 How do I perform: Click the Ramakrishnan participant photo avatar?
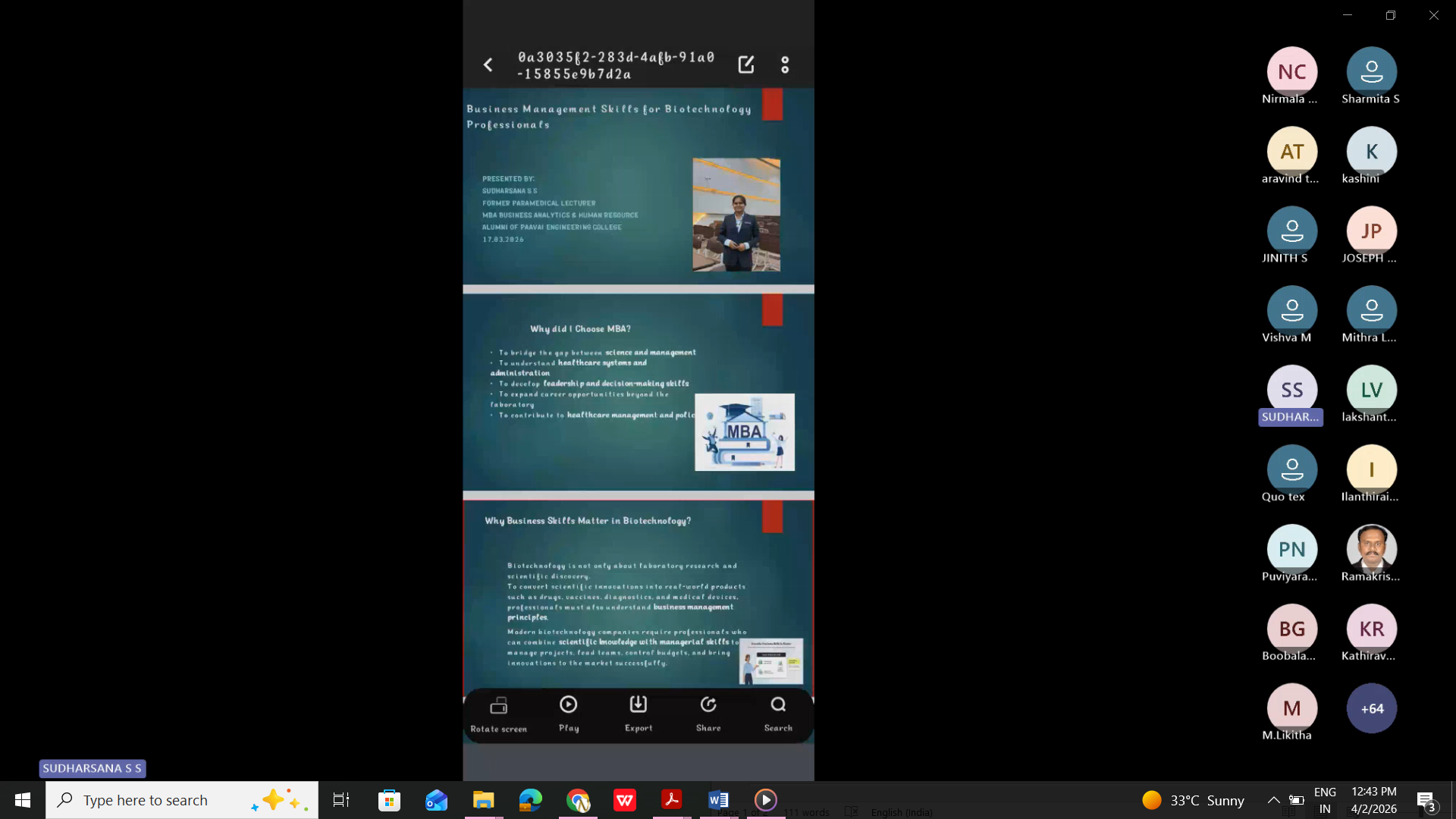(1371, 549)
